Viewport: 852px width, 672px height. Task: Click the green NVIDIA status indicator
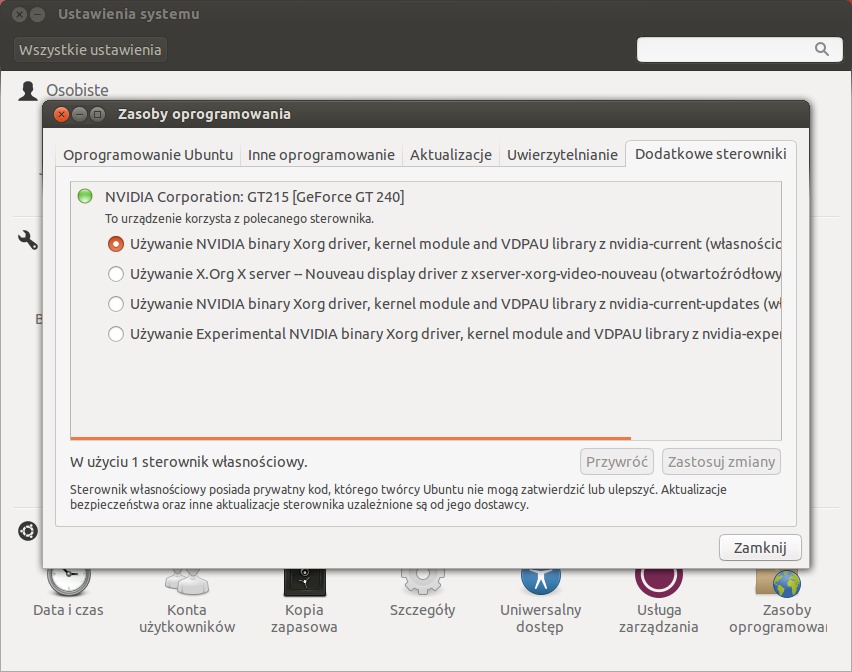pos(85,196)
